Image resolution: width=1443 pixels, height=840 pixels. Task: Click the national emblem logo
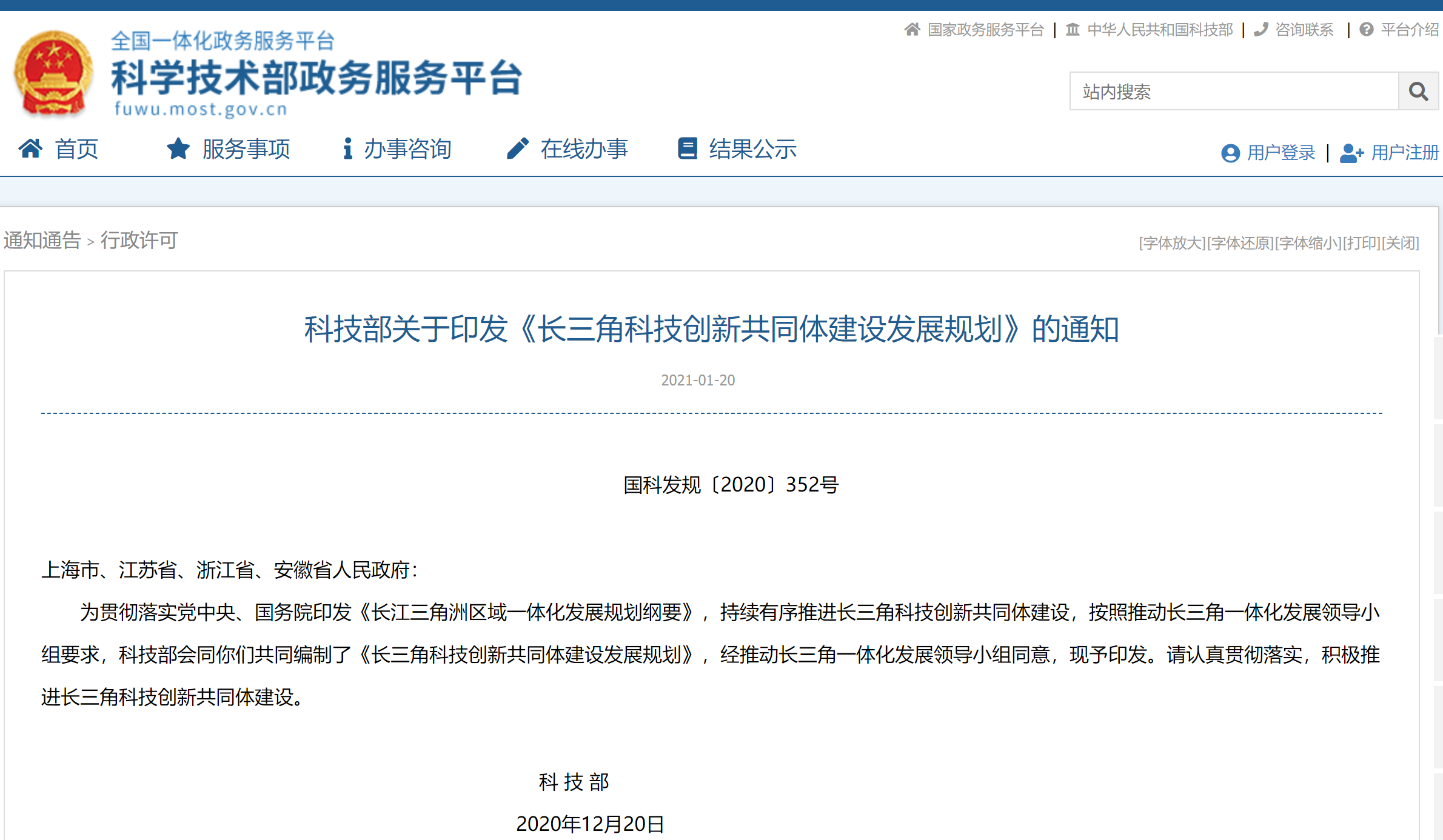tap(53, 73)
